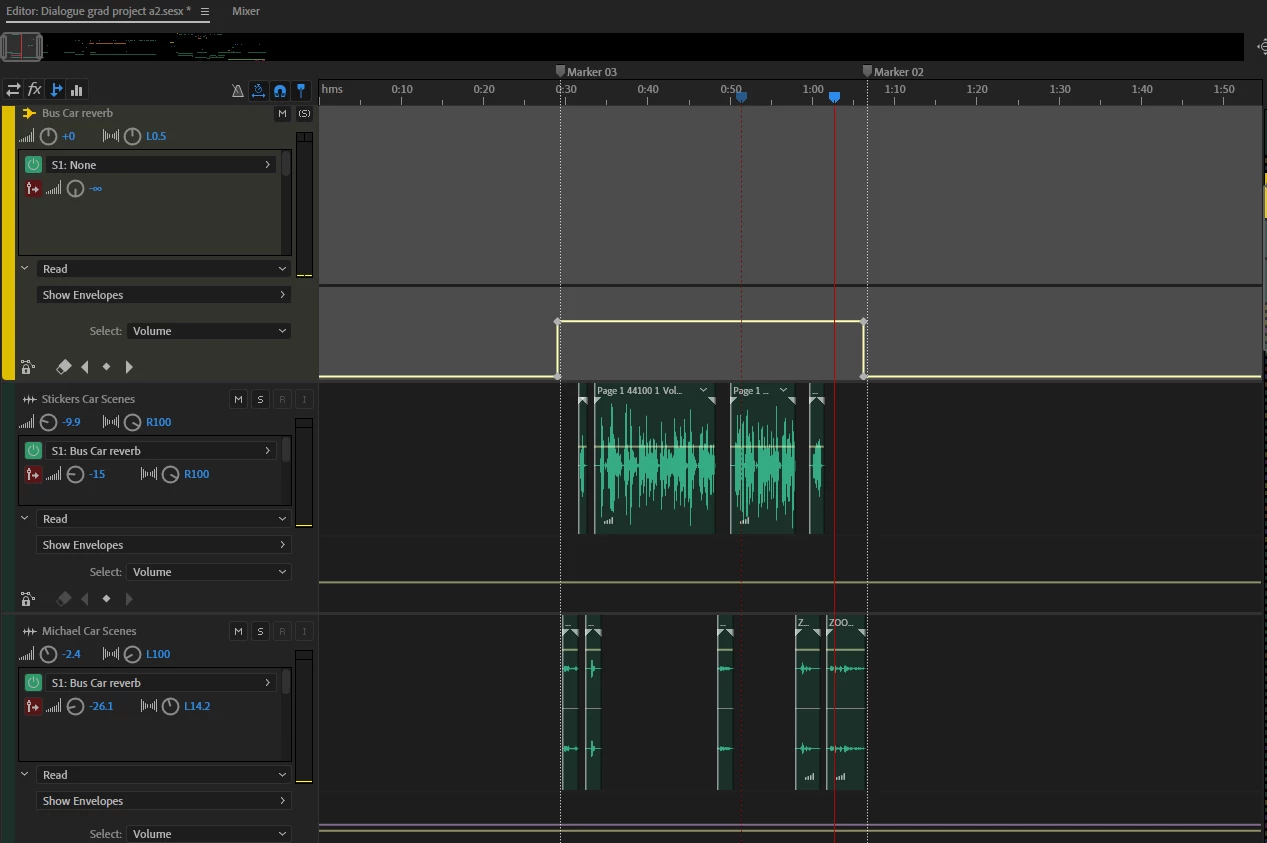The image size is (1267, 843).
Task: Open the Editor panel menu icon
Action: [x=205, y=12]
